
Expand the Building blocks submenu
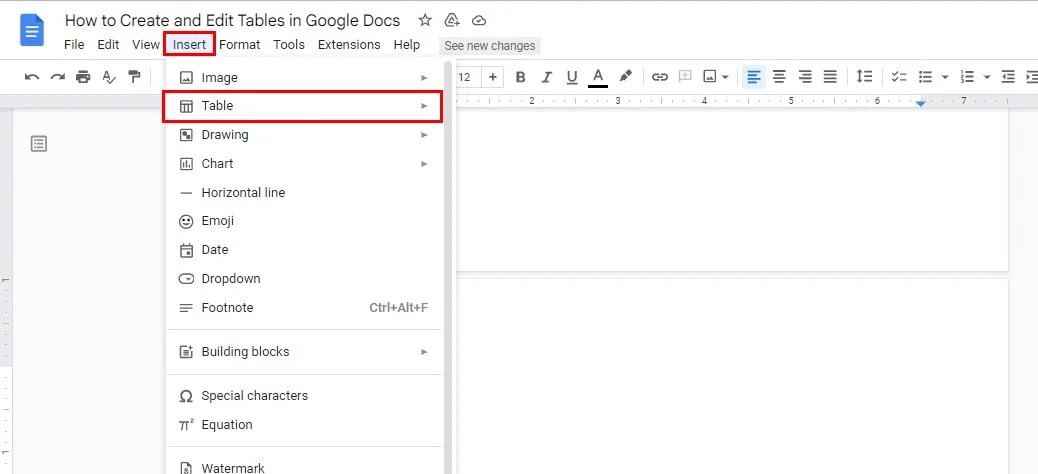click(x=305, y=352)
